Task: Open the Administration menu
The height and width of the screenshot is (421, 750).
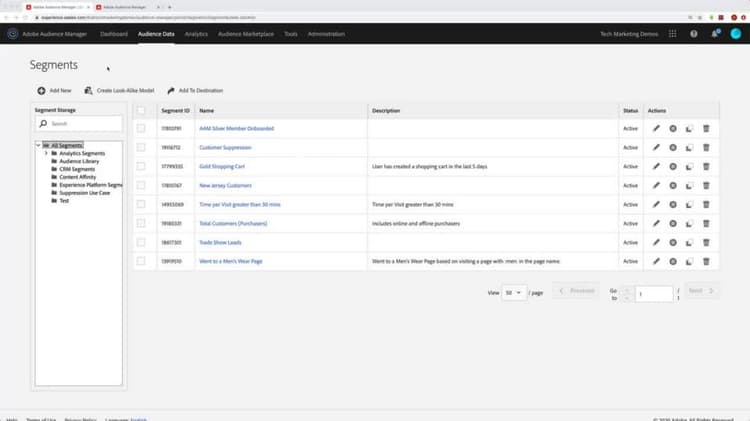Action: [x=326, y=34]
